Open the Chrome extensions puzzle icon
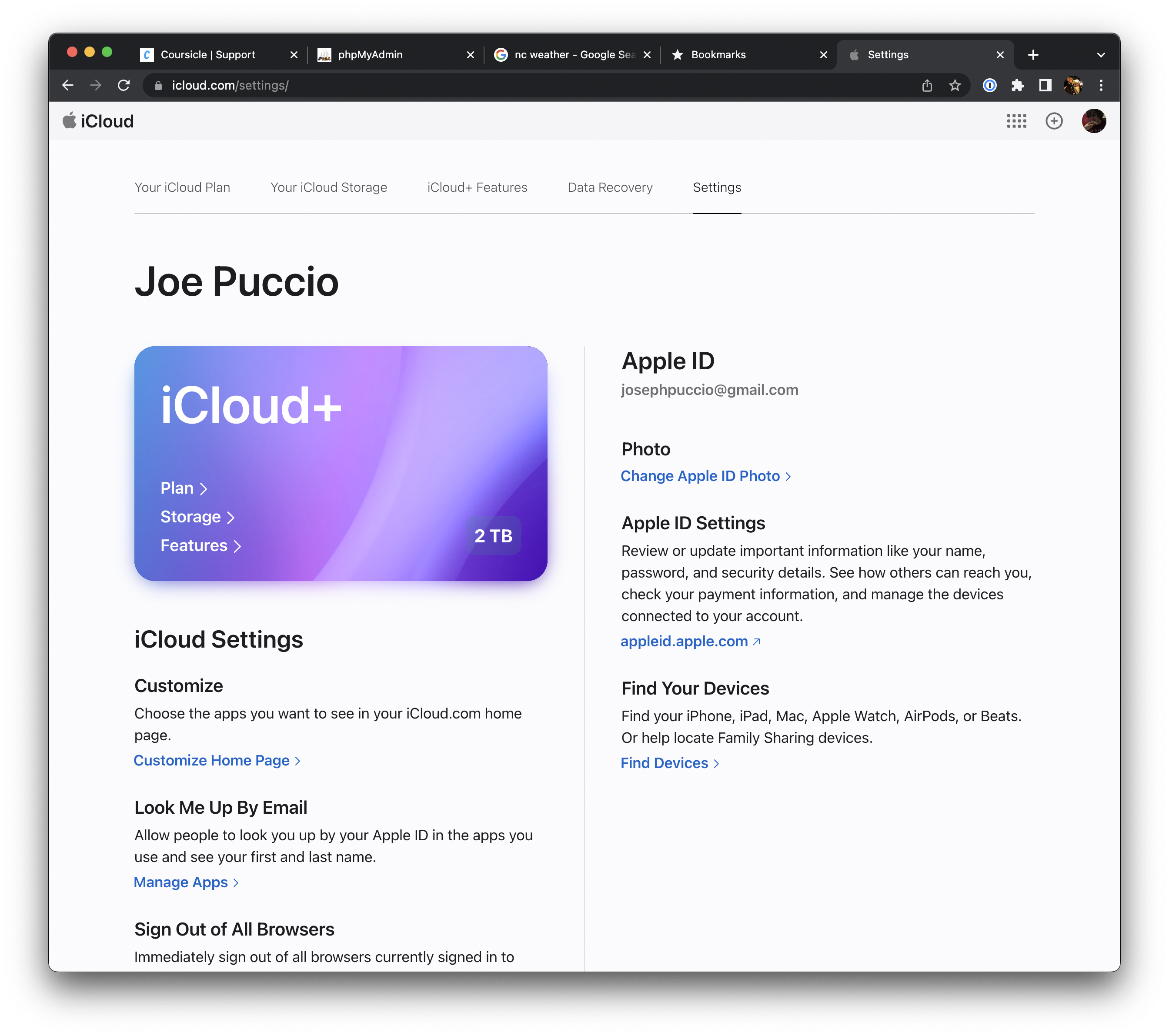1169x1036 pixels. [1017, 85]
